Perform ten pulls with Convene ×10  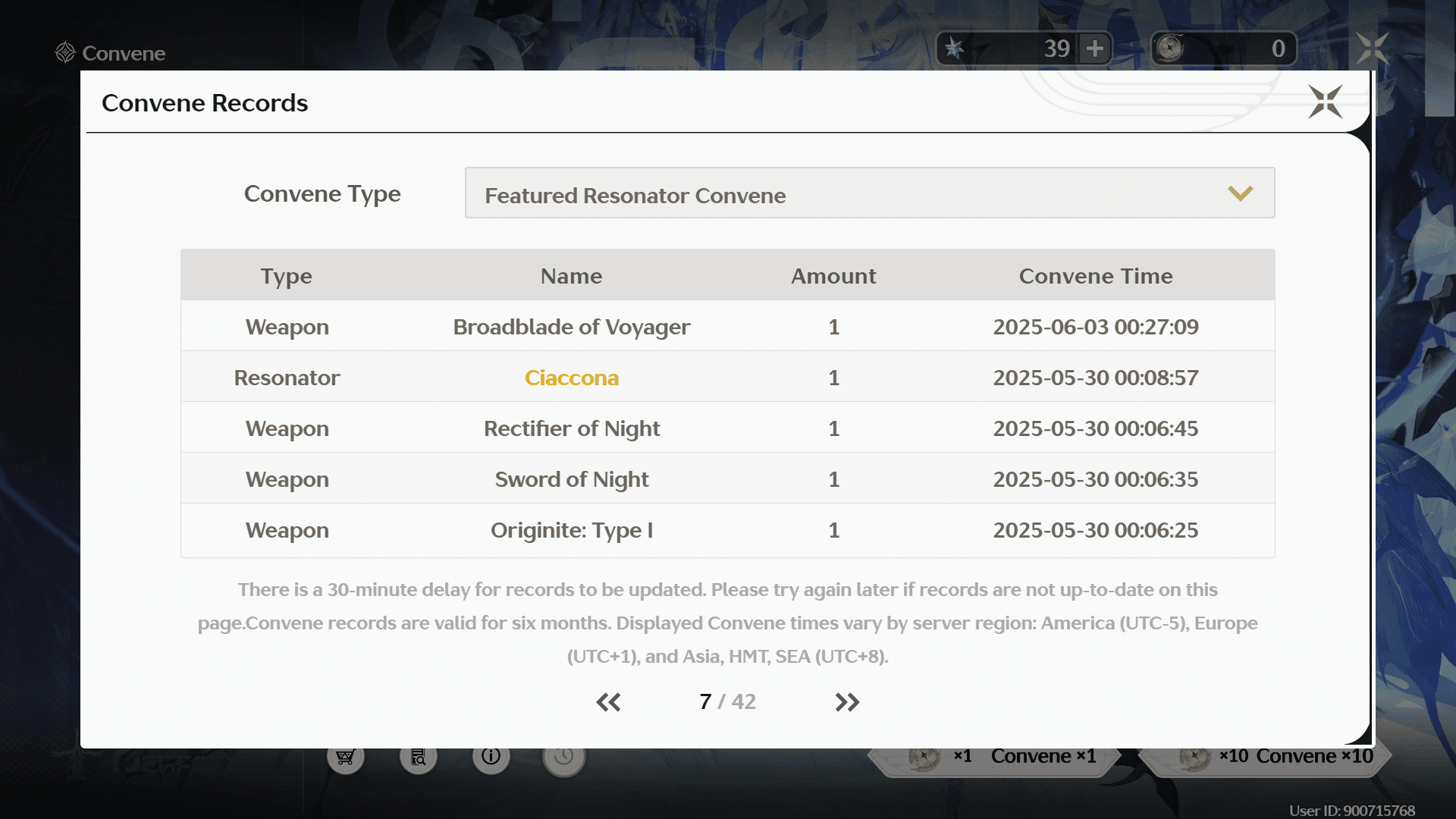tap(1314, 755)
